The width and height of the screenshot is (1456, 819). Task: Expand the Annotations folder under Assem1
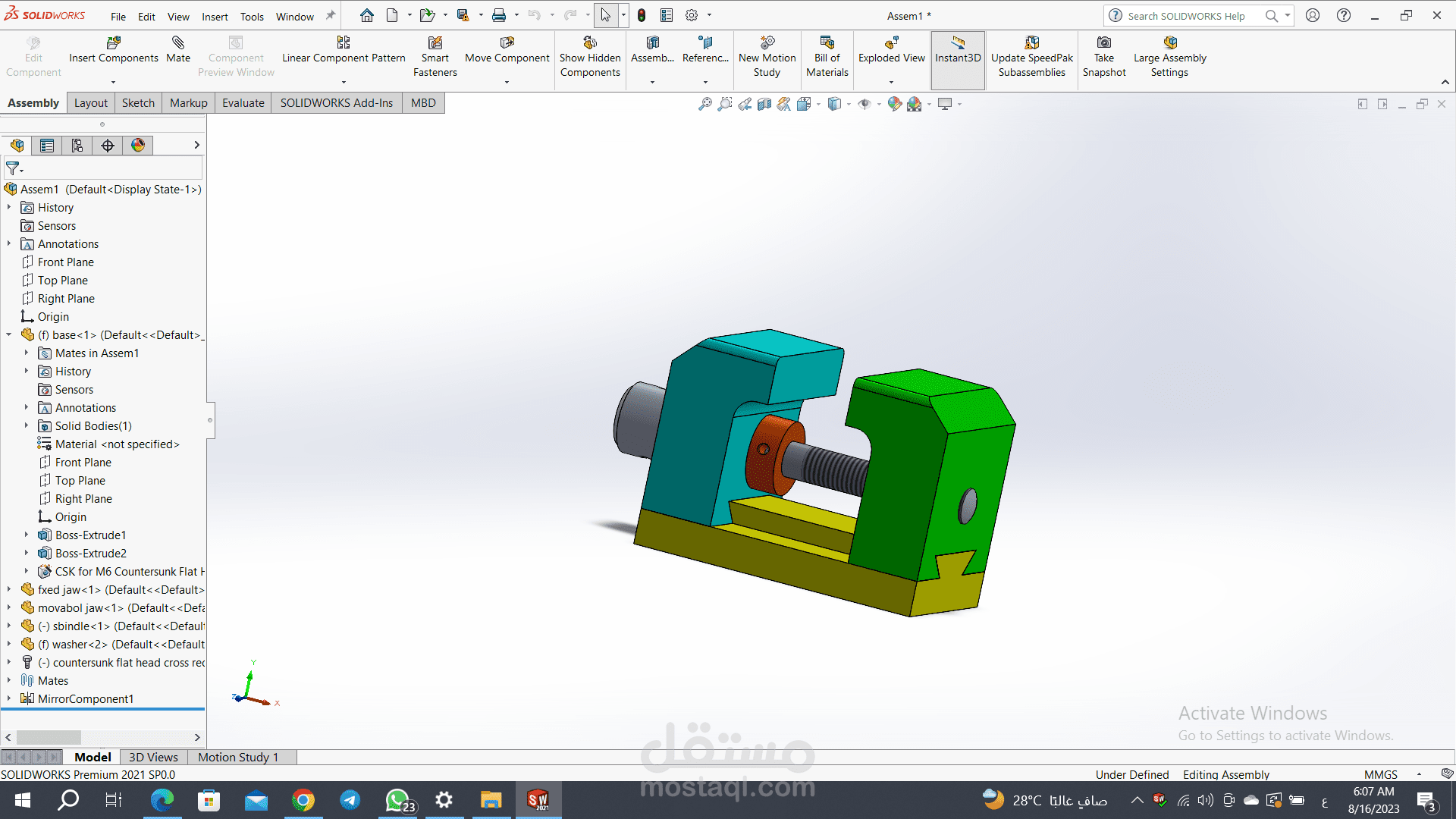point(9,243)
